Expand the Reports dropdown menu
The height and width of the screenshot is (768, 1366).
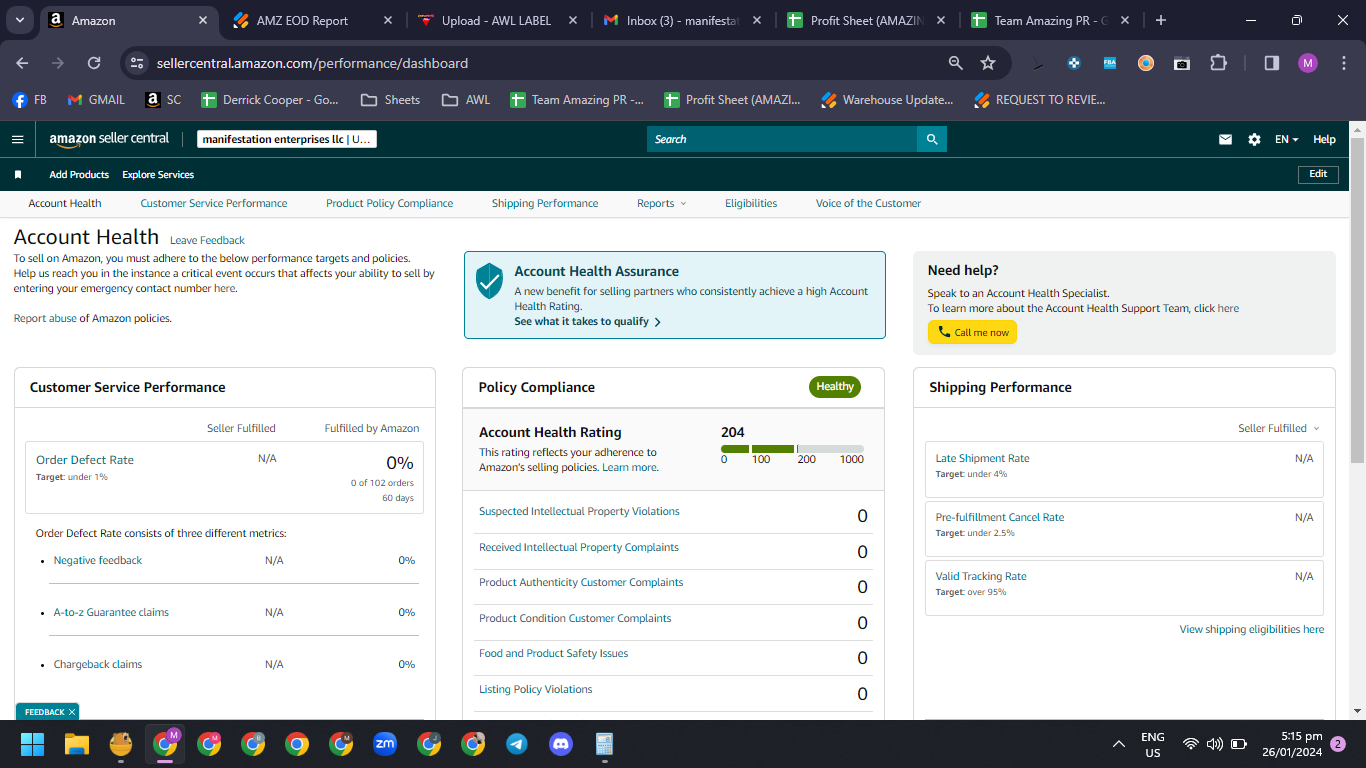(662, 203)
